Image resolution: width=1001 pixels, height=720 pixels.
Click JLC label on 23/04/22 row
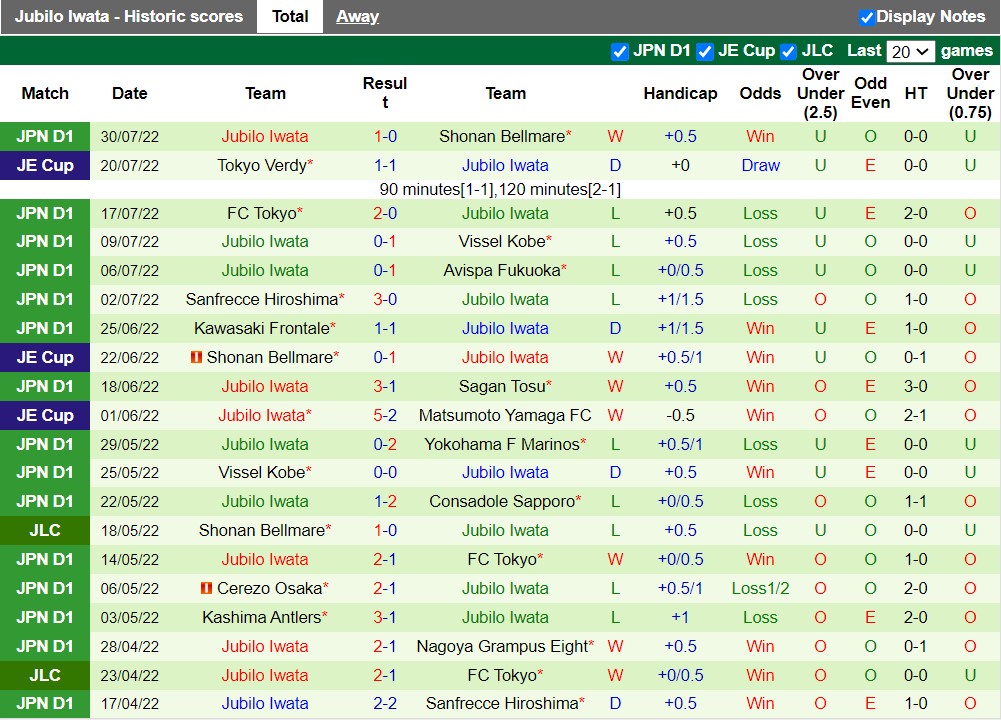[x=45, y=675]
